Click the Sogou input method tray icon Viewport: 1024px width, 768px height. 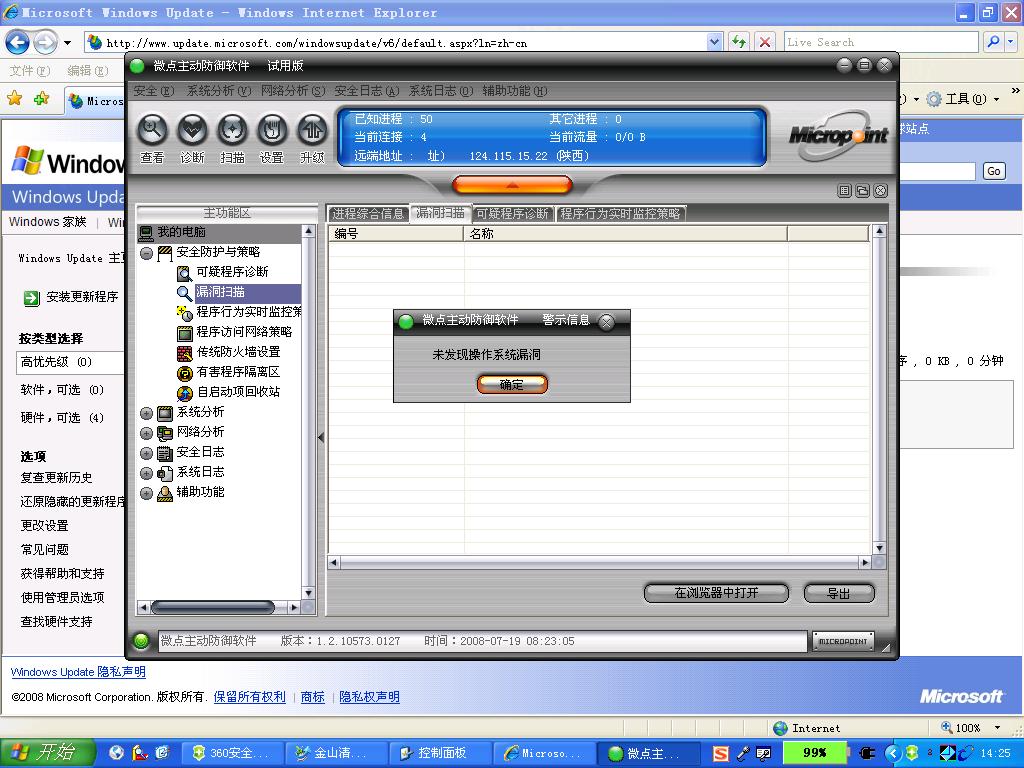[720, 754]
